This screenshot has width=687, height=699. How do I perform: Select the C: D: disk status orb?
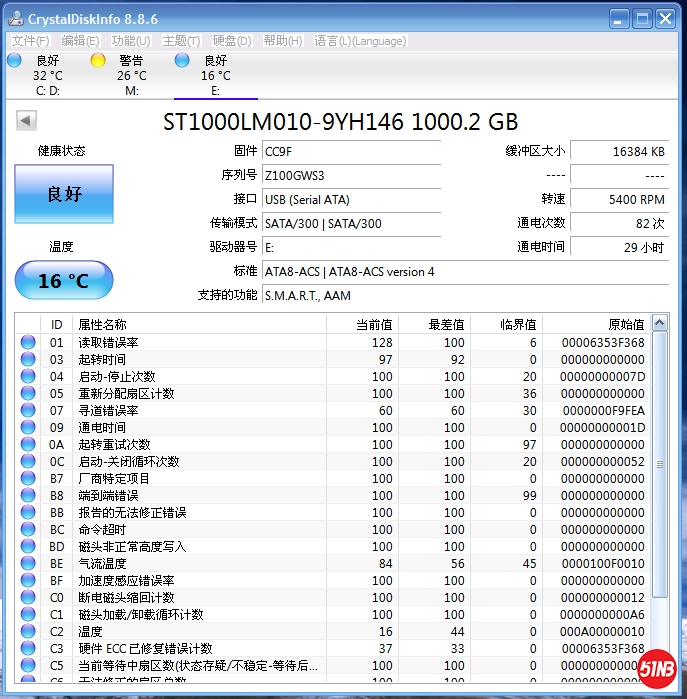[14, 61]
